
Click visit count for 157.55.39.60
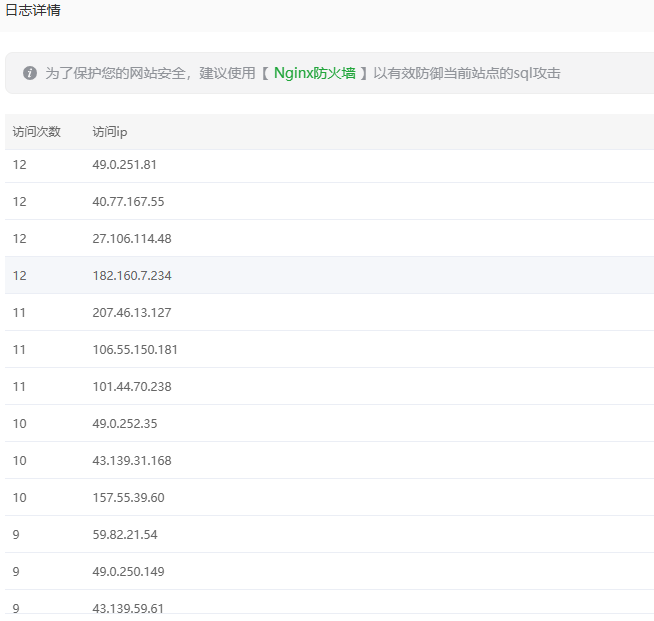(19, 498)
